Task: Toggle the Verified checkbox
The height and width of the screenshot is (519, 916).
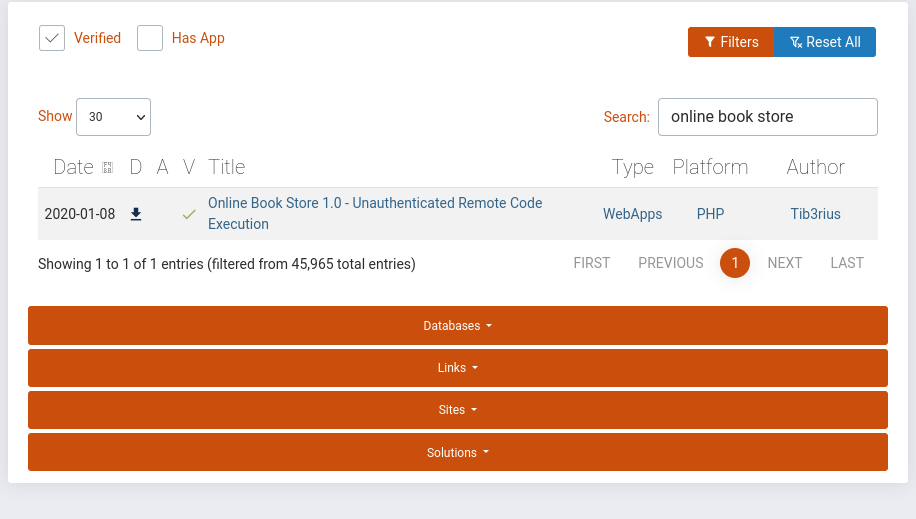Action: click(x=52, y=38)
